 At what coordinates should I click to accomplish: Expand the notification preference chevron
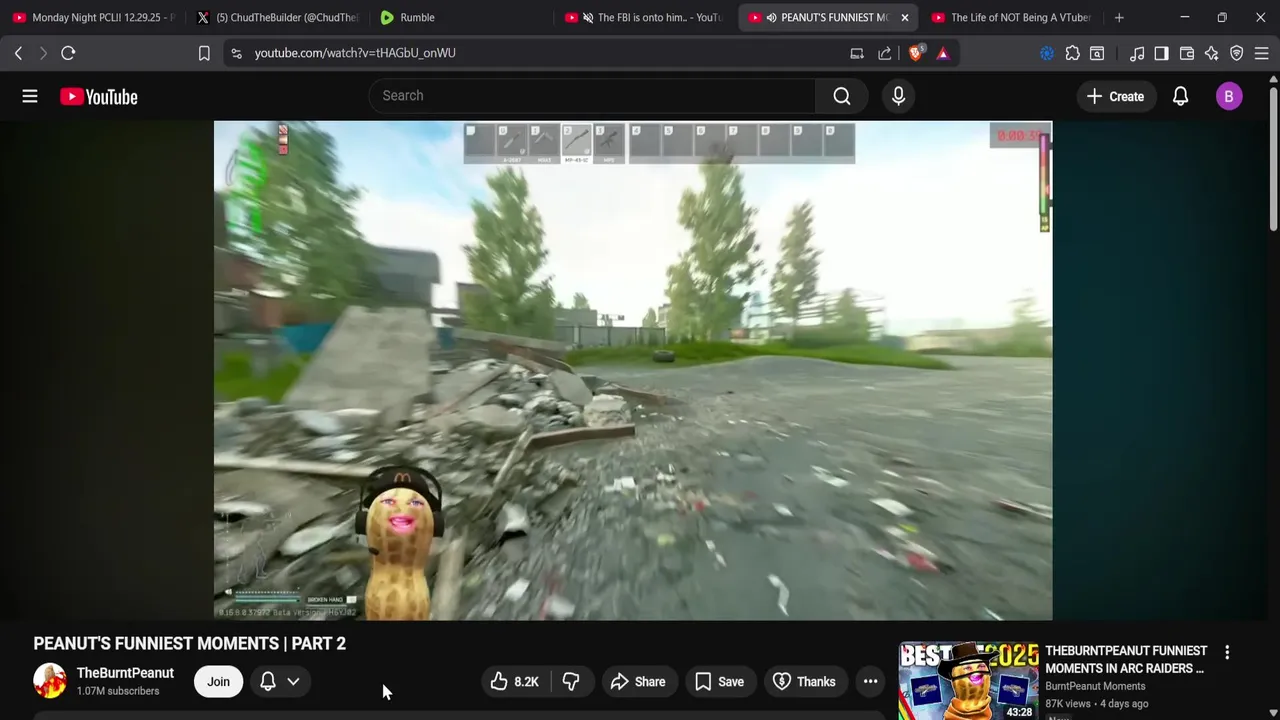point(293,681)
